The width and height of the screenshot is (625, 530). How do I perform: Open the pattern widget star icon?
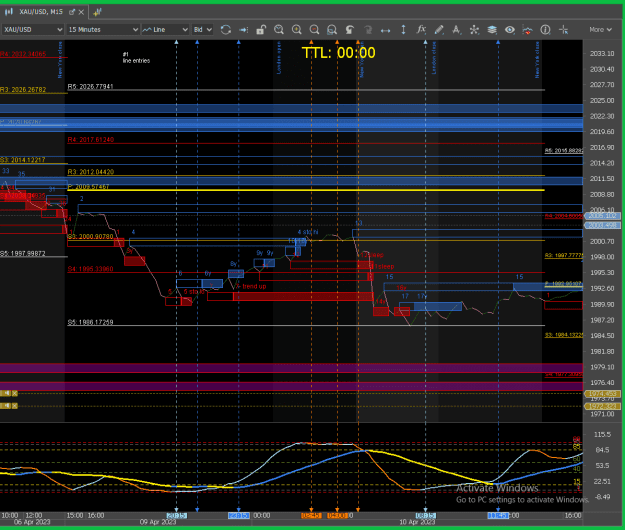tap(474, 29)
